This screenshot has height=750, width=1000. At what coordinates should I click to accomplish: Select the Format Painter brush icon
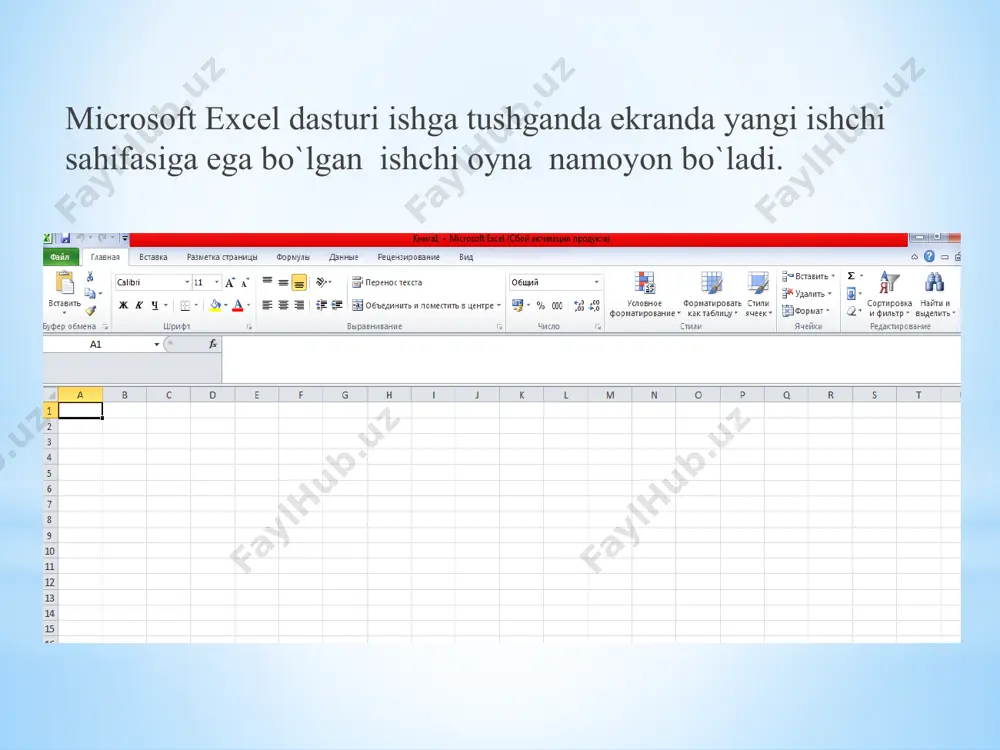pyautogui.click(x=91, y=310)
